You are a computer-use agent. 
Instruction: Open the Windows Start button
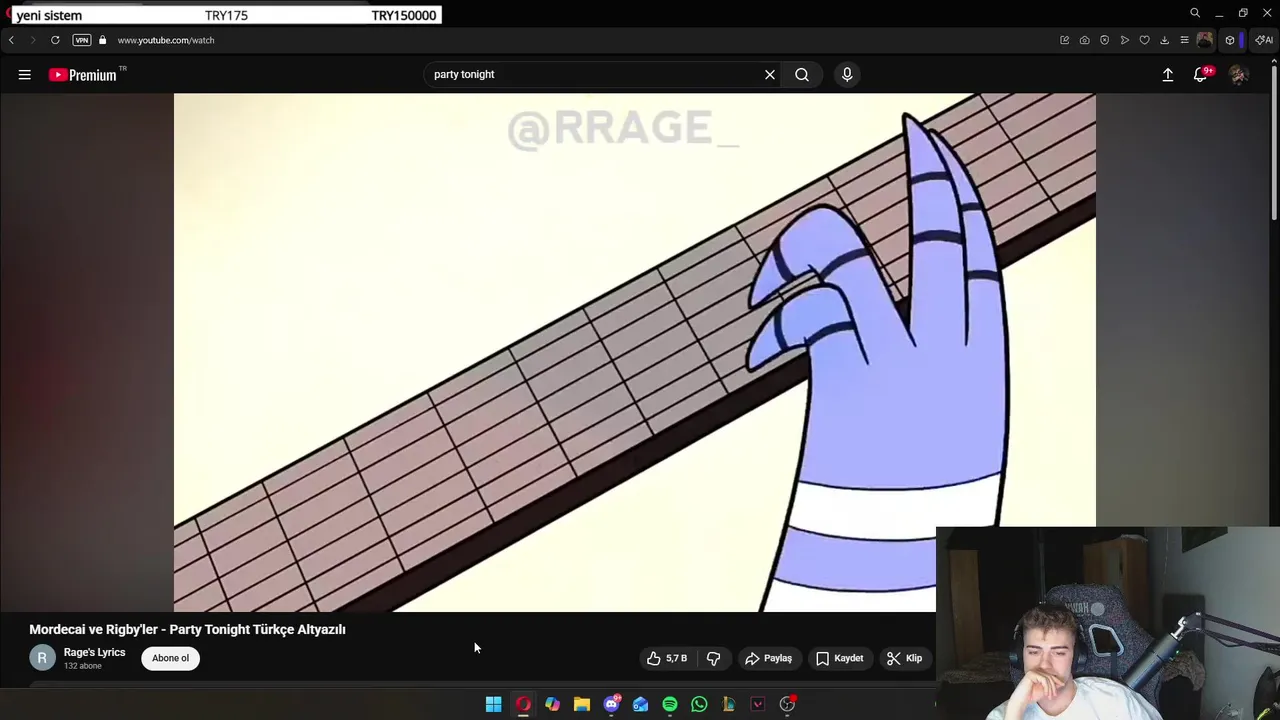493,704
